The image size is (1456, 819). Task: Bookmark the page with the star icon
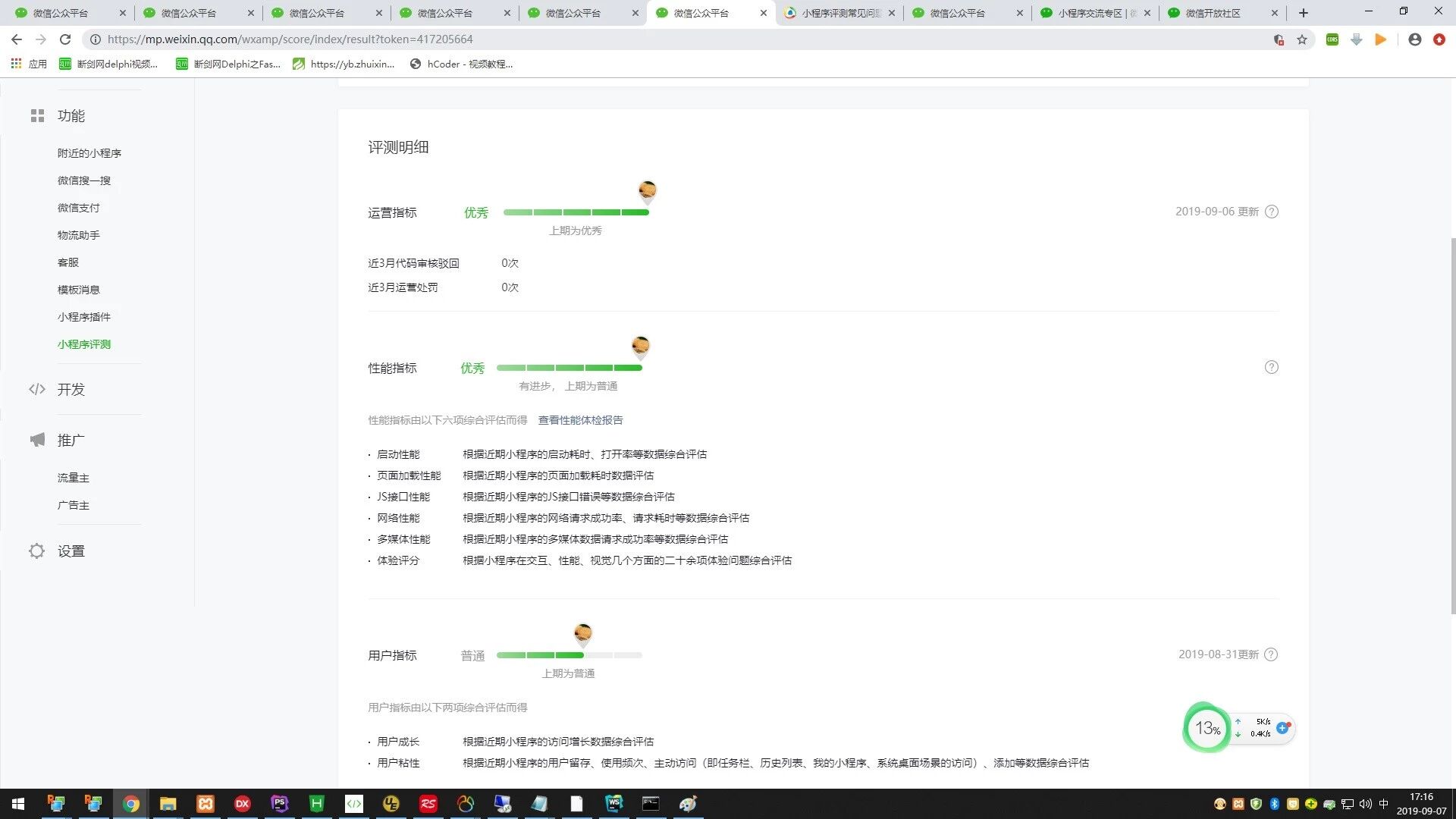(x=1302, y=39)
